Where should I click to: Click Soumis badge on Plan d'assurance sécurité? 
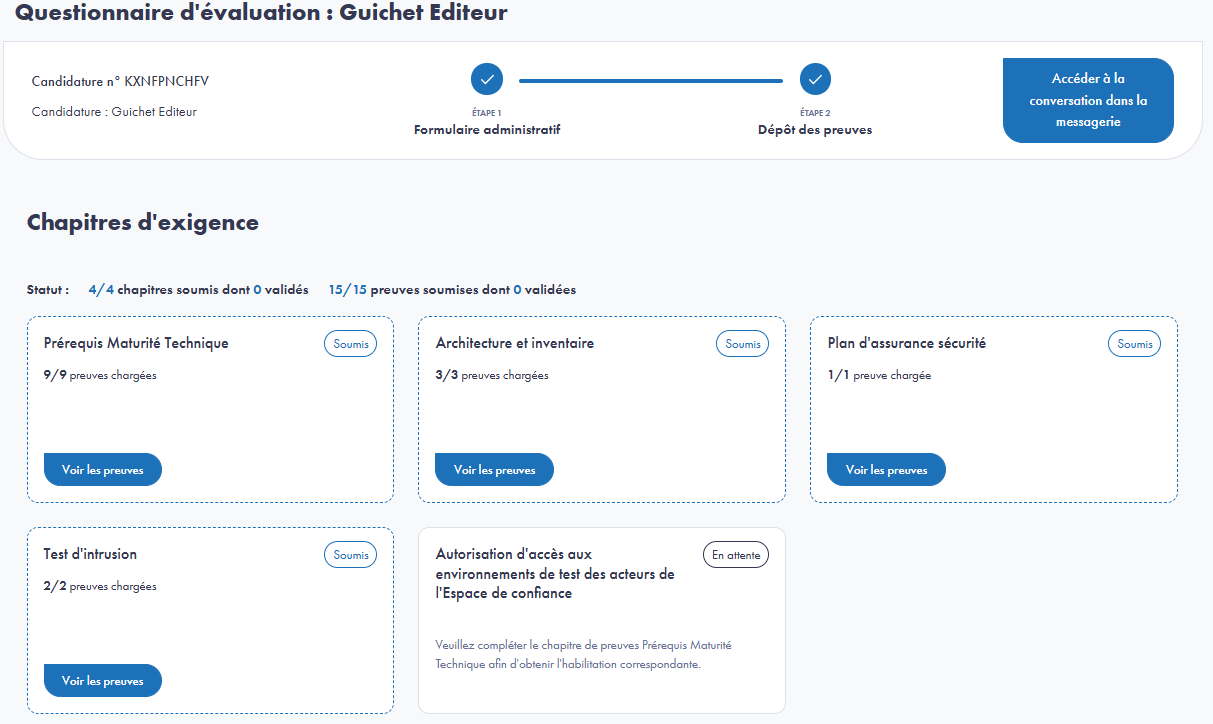[x=1134, y=344]
